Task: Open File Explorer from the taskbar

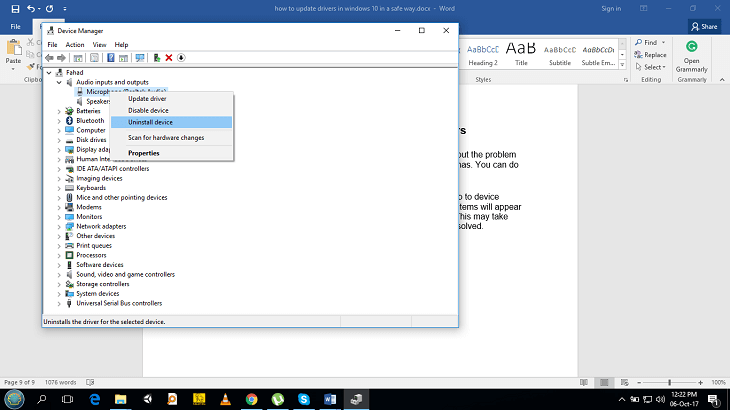Action: [x=121, y=399]
